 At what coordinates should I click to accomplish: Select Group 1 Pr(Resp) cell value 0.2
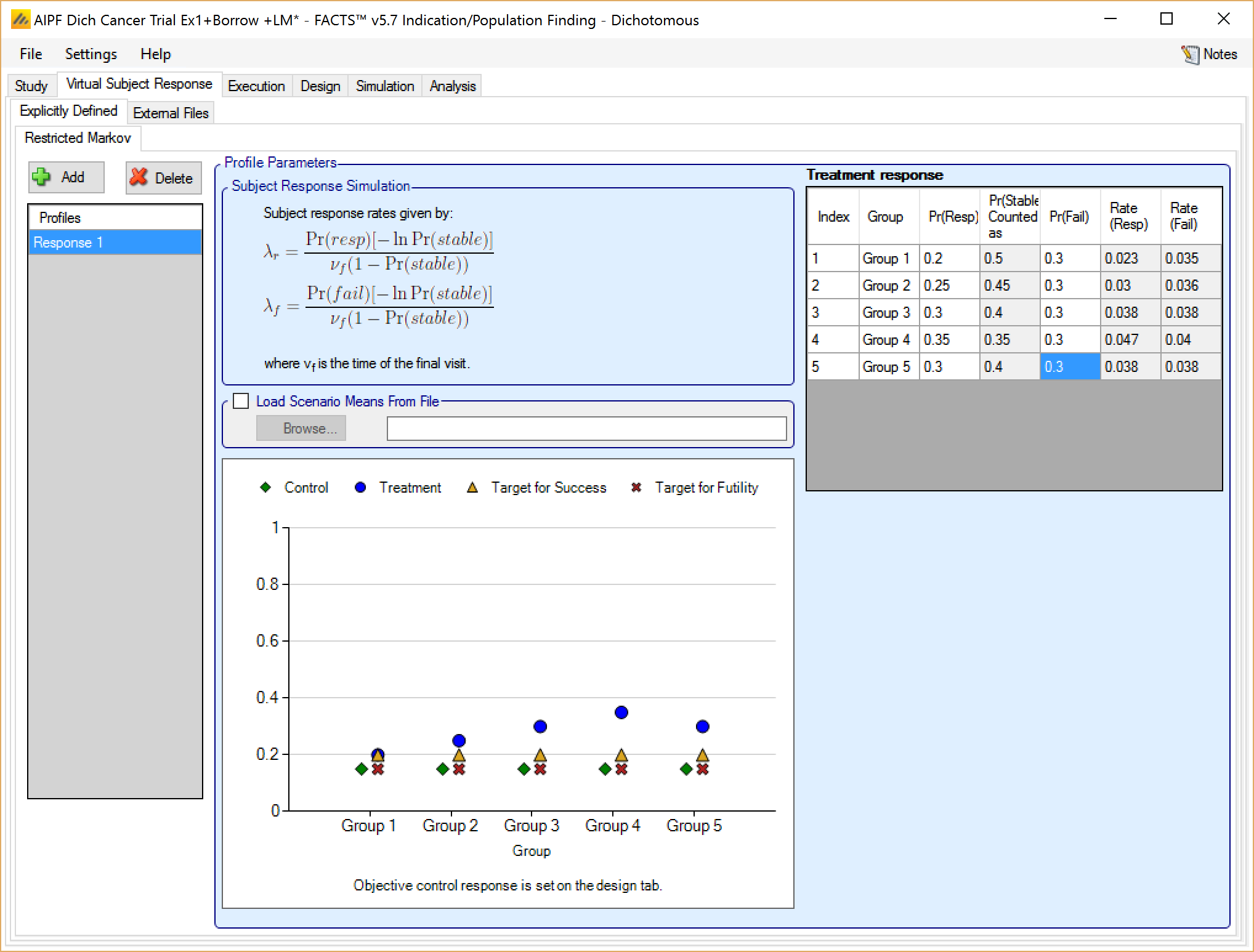949,259
